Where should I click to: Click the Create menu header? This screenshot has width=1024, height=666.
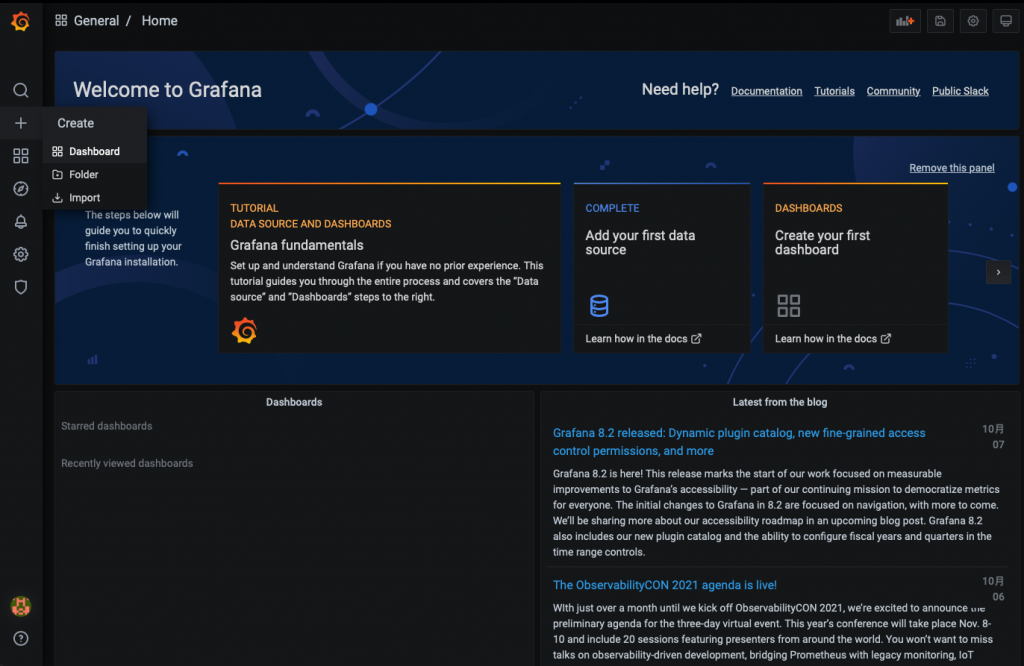point(76,123)
